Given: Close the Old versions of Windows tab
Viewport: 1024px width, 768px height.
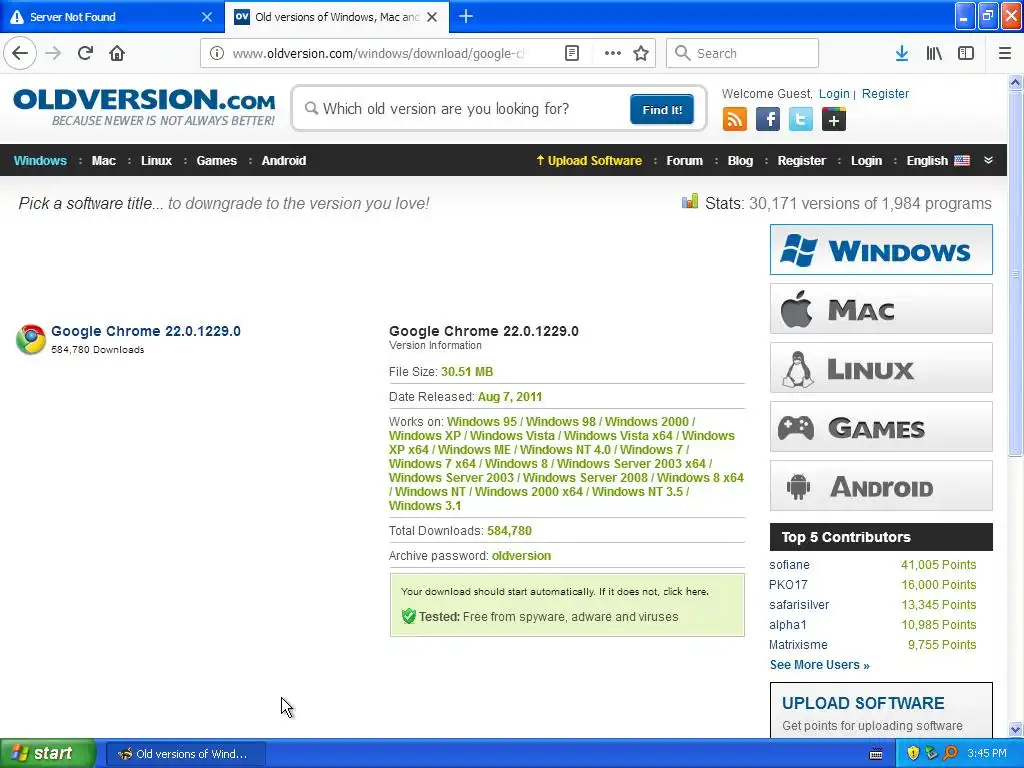Looking at the screenshot, I should pyautogui.click(x=432, y=17).
